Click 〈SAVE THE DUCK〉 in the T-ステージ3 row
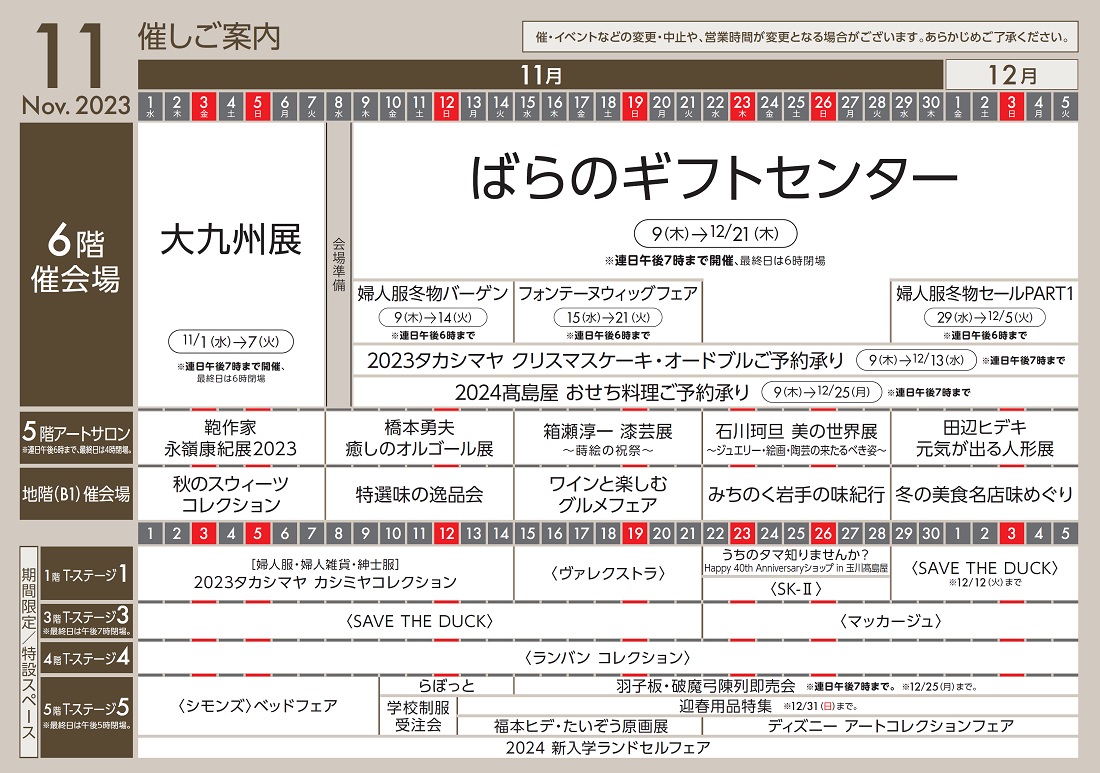1100x773 pixels. pos(420,621)
